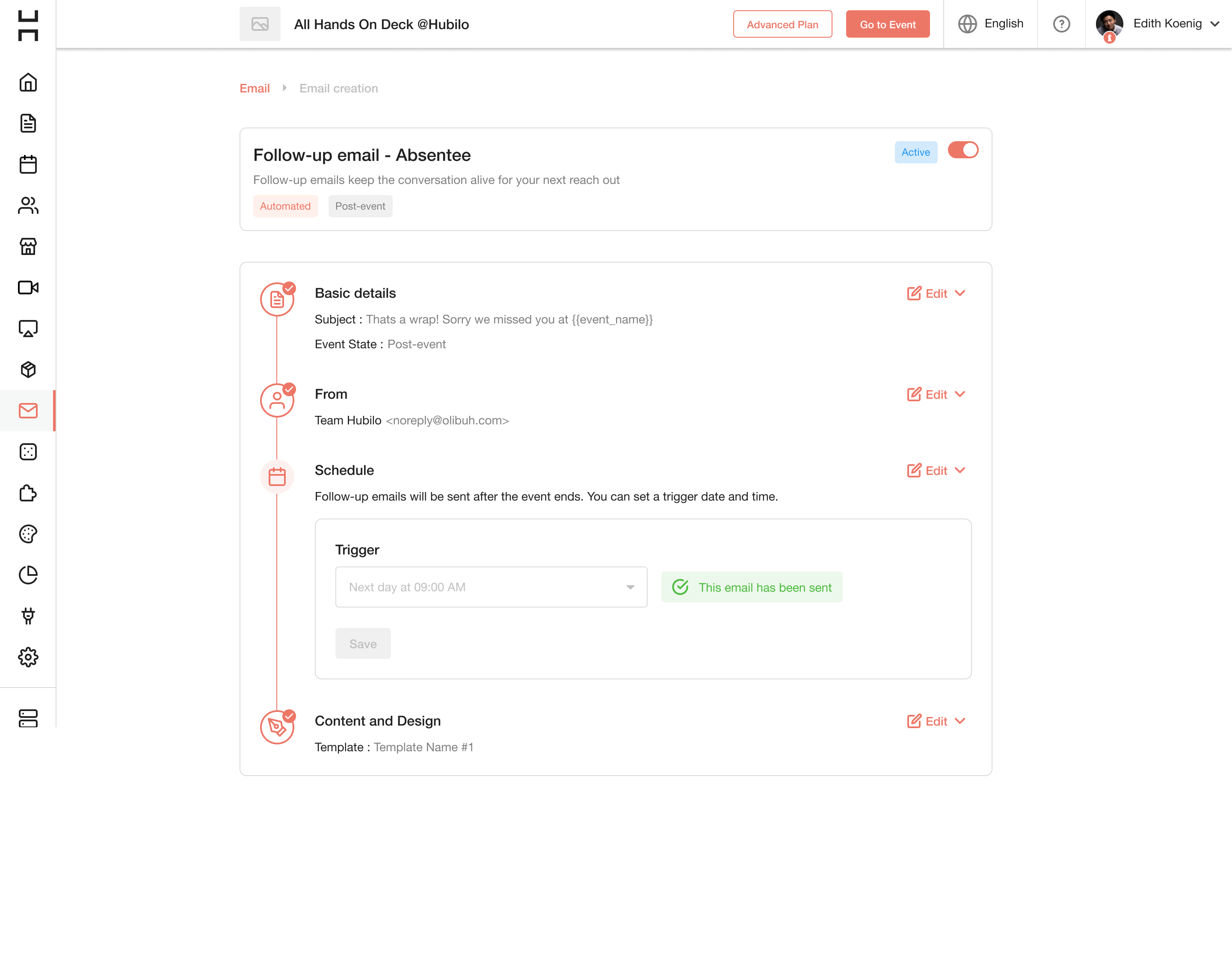Click the Content and Design pen icon
The image size is (1232, 972).
277,727
